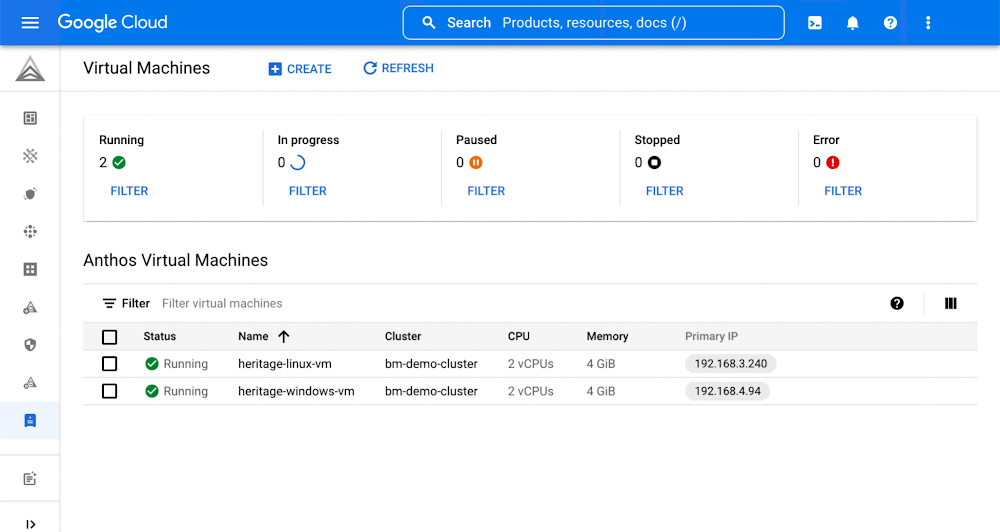Open the Anthos logo at sidebar top
The image size is (1000, 532).
(30, 69)
